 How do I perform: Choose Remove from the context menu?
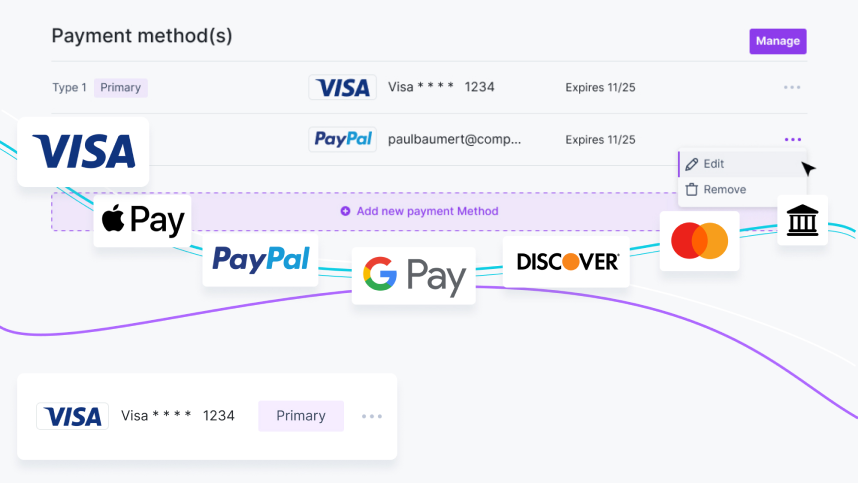click(x=724, y=190)
